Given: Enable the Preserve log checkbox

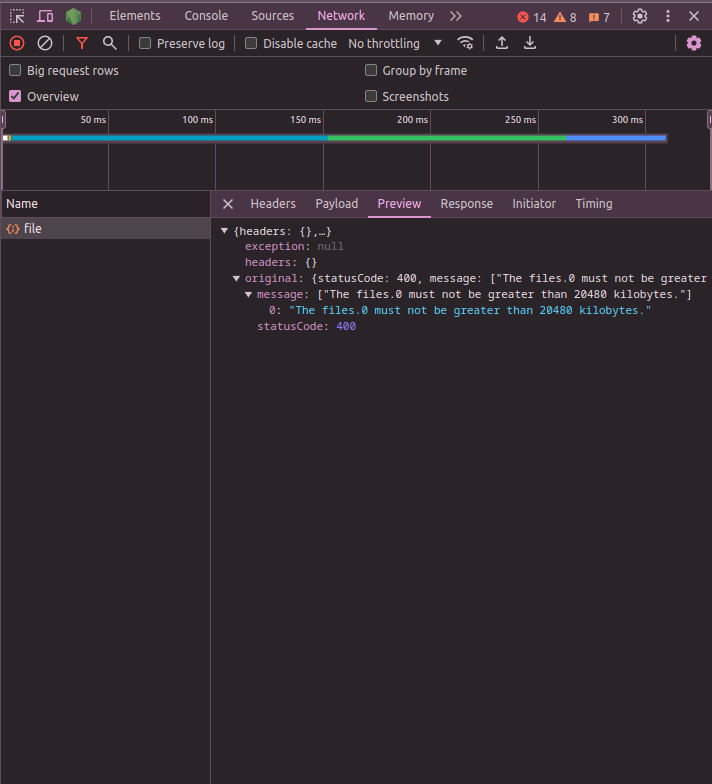Looking at the screenshot, I should coord(145,43).
